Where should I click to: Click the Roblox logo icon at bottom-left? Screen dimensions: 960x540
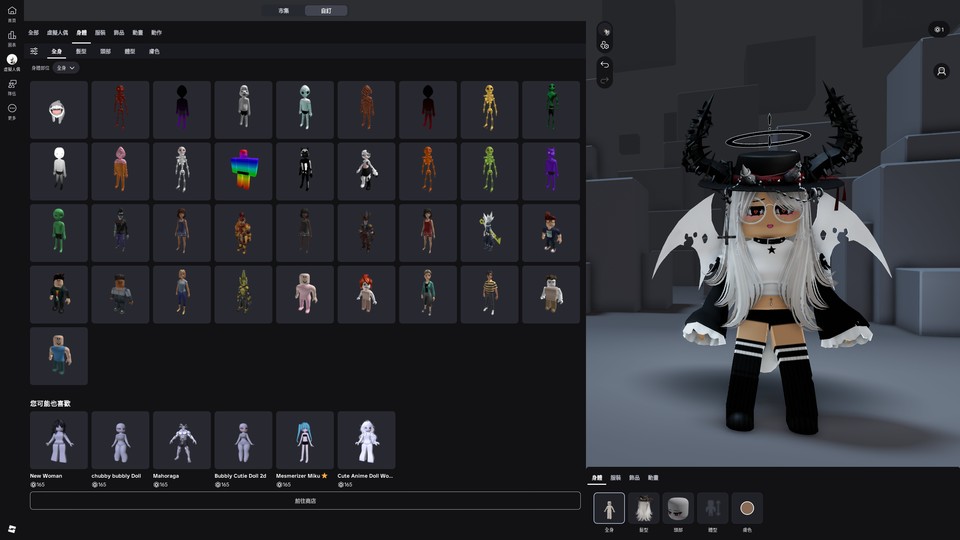pos(12,527)
